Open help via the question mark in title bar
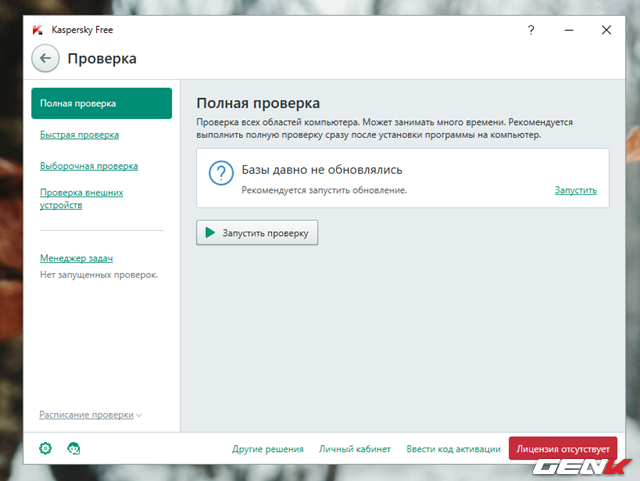Image resolution: width=640 pixels, height=481 pixels. (x=531, y=30)
